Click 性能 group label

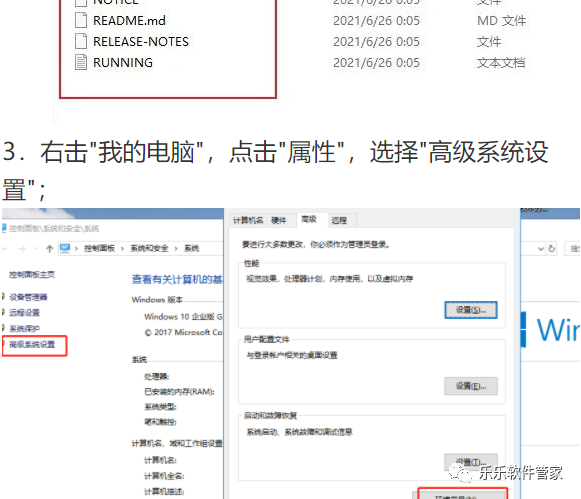[252, 263]
